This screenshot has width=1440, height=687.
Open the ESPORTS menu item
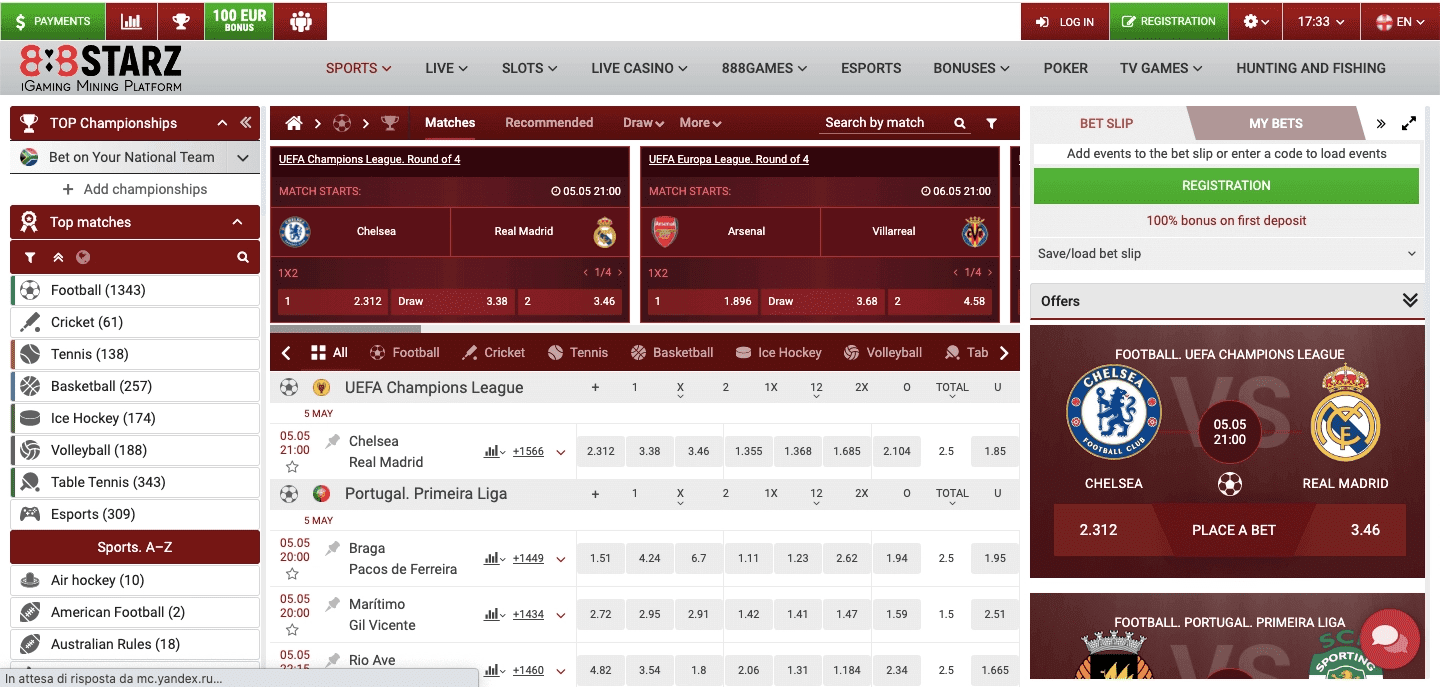tap(871, 68)
